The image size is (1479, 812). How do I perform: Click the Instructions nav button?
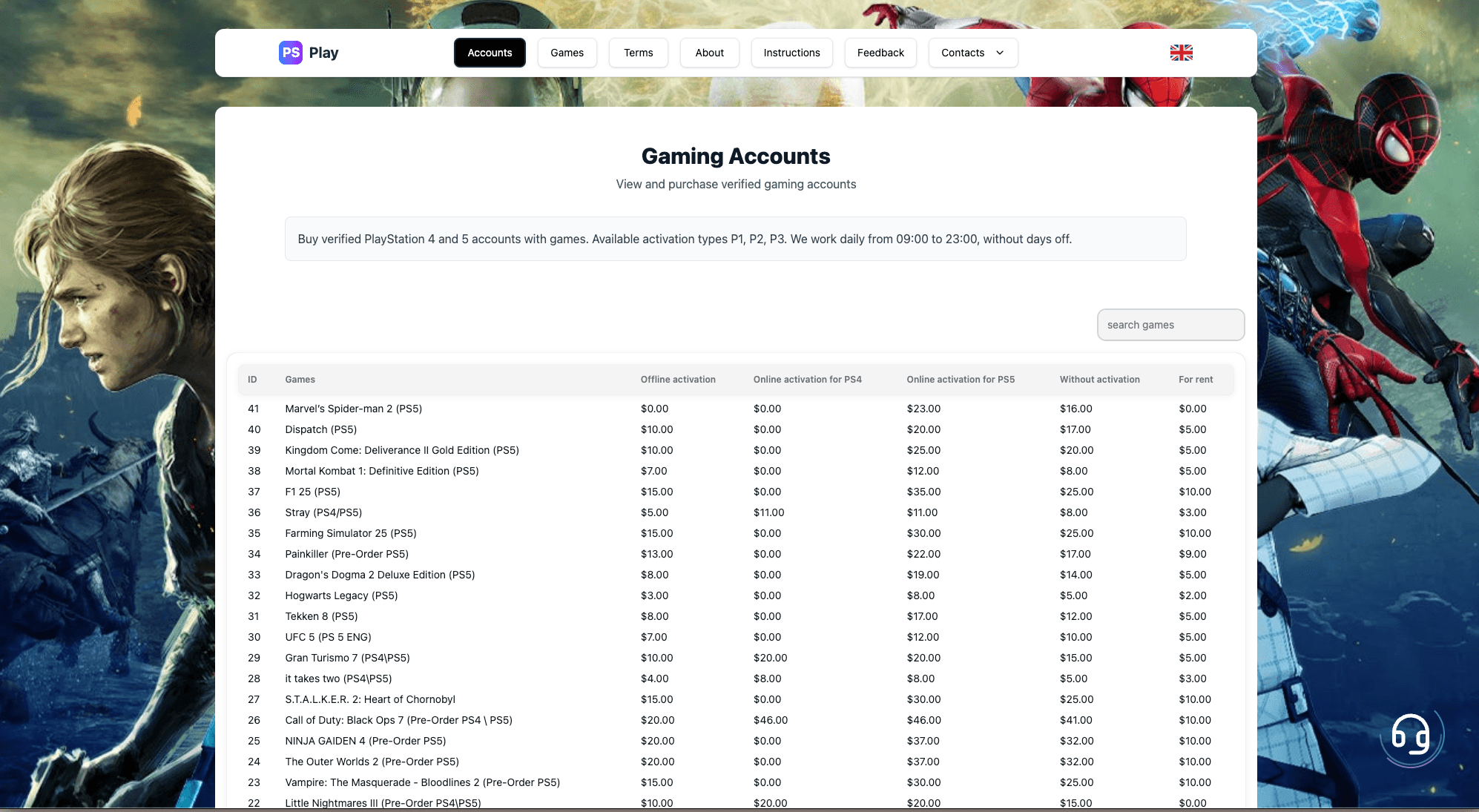click(791, 53)
